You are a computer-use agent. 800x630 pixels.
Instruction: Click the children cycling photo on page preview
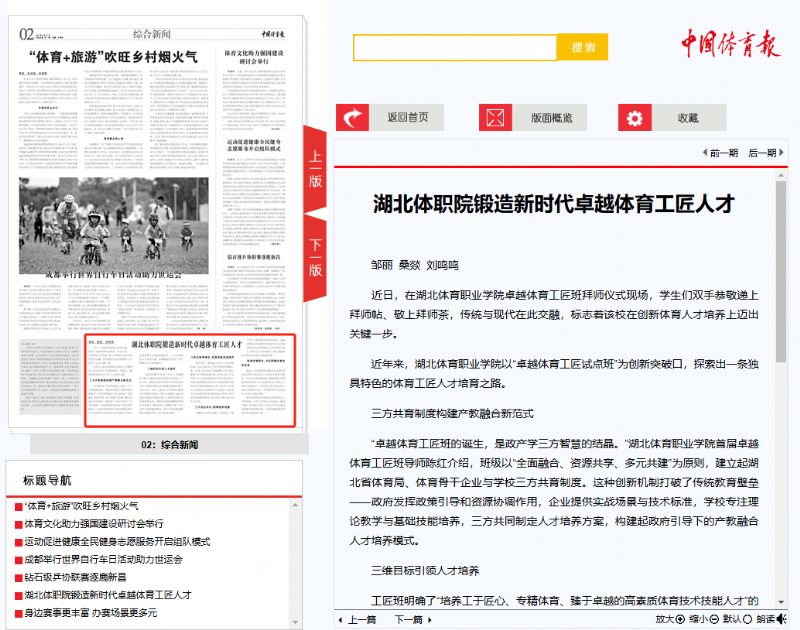[x=114, y=225]
